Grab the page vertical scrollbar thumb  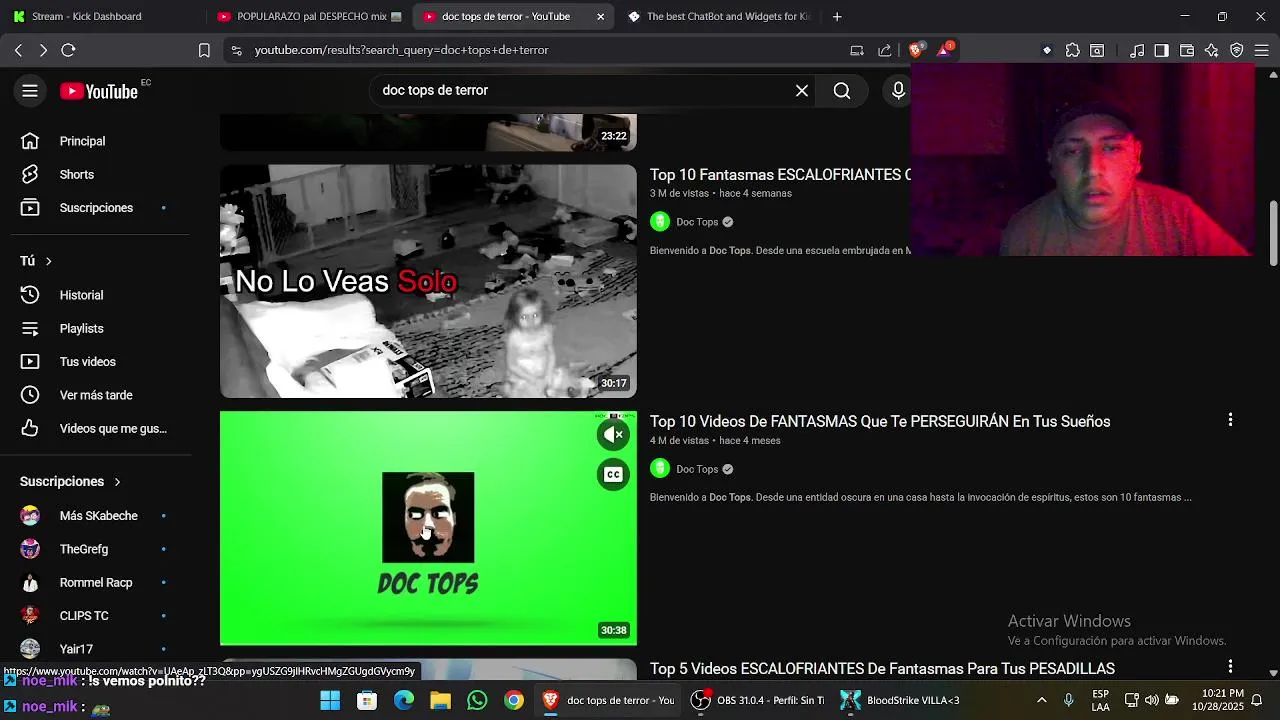click(x=1273, y=233)
